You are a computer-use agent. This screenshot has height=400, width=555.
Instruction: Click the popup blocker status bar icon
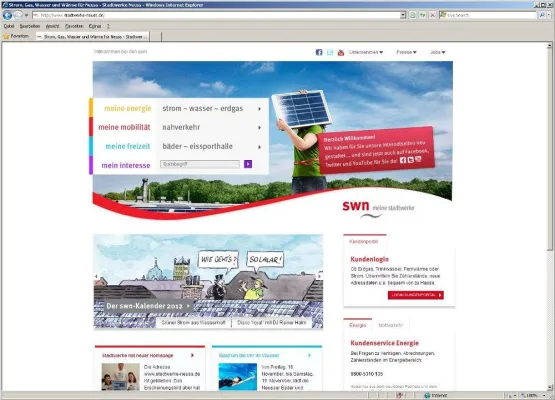(400, 395)
